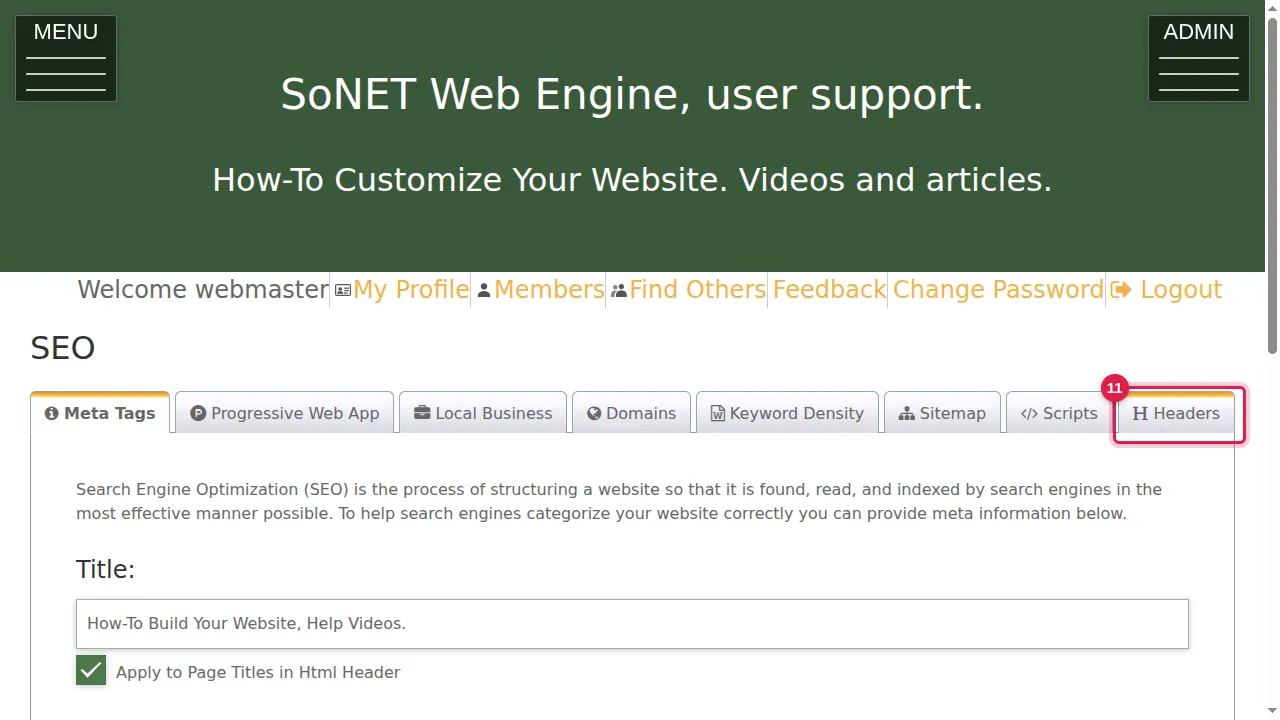Click the globe icon on Domains tab
The width and height of the screenshot is (1280, 720).
(x=594, y=413)
